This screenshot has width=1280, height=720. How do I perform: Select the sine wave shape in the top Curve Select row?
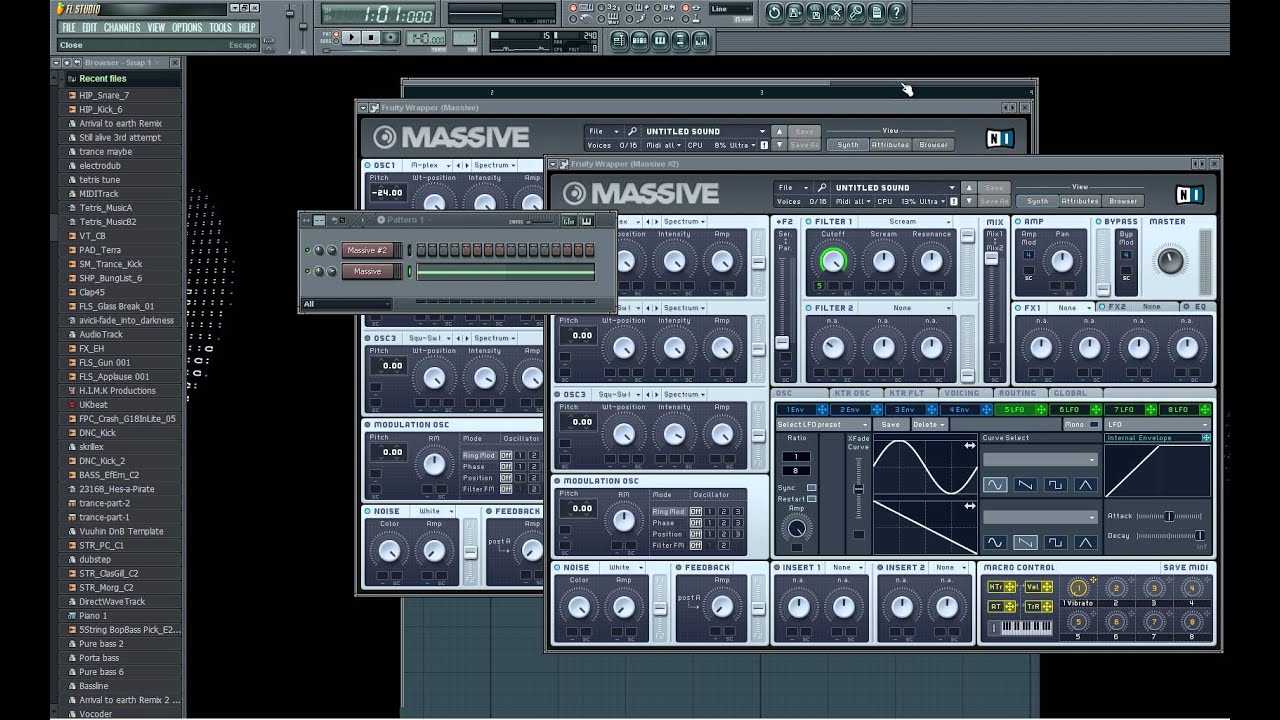(994, 485)
